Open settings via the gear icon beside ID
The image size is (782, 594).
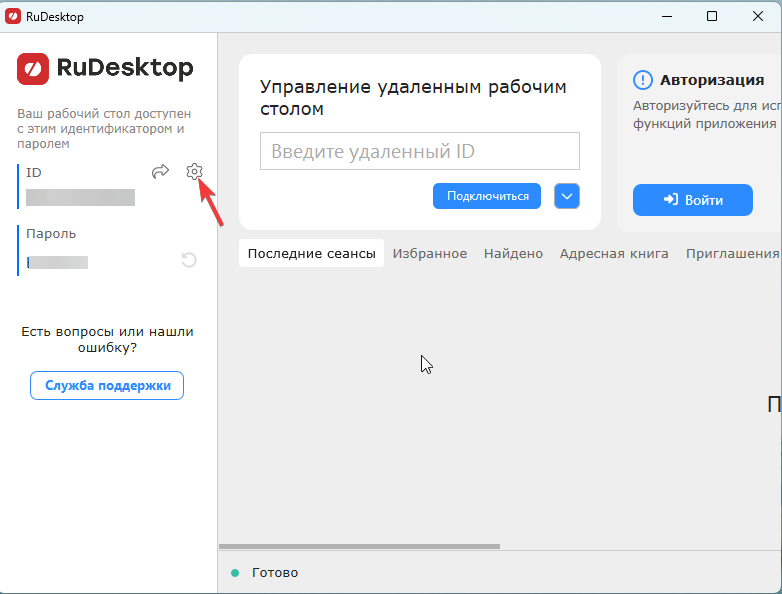click(194, 172)
